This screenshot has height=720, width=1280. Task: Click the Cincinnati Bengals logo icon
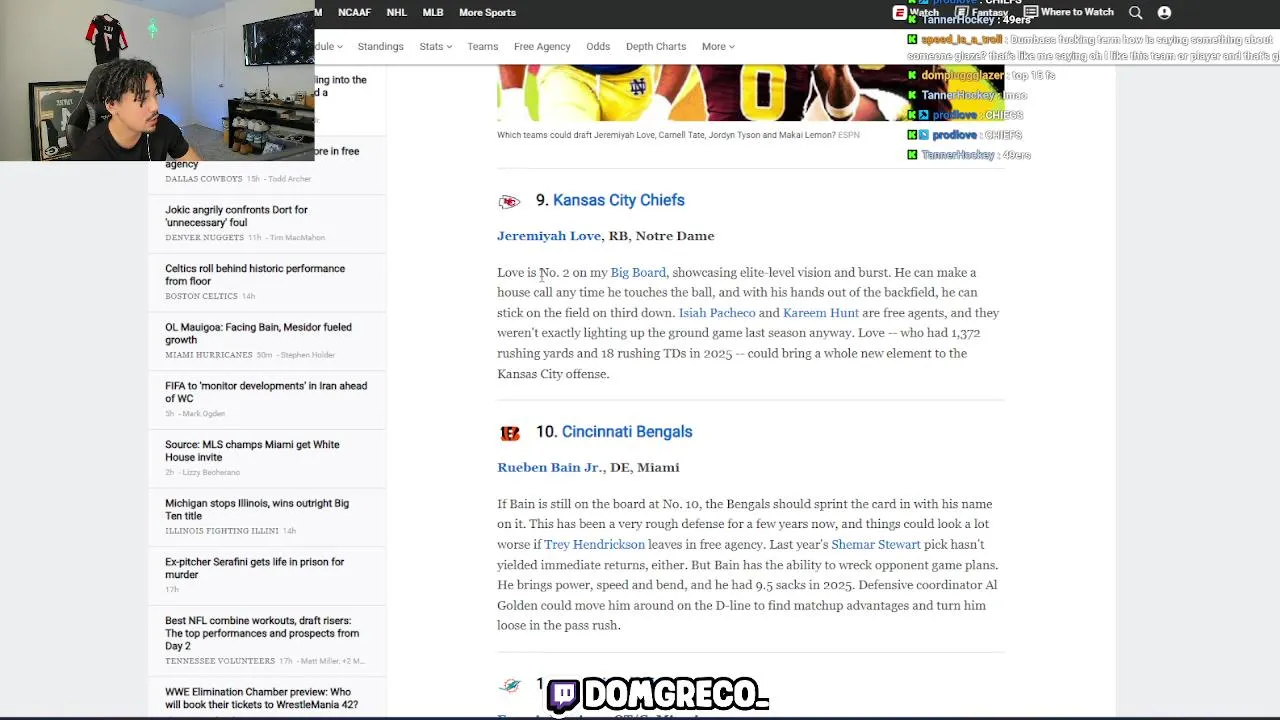tap(510, 433)
